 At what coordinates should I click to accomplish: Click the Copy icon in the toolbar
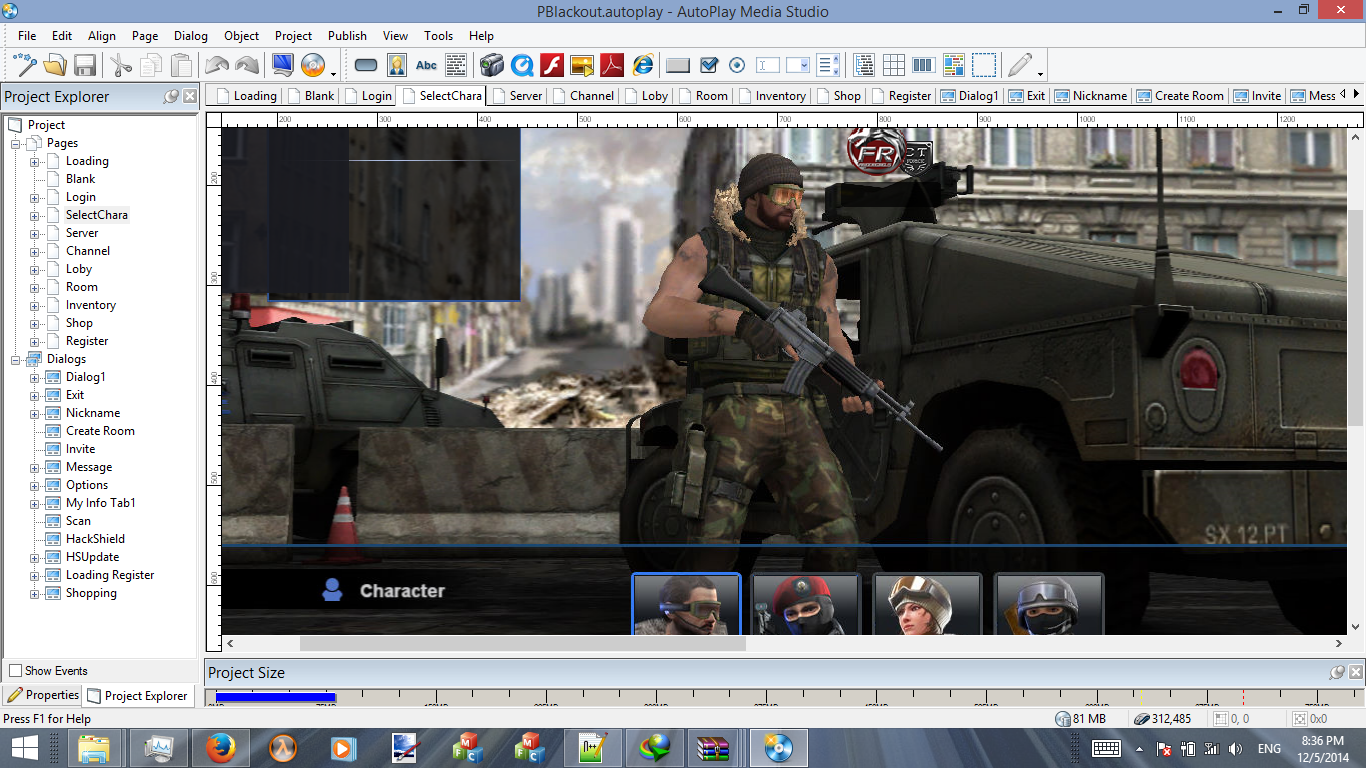coord(151,66)
